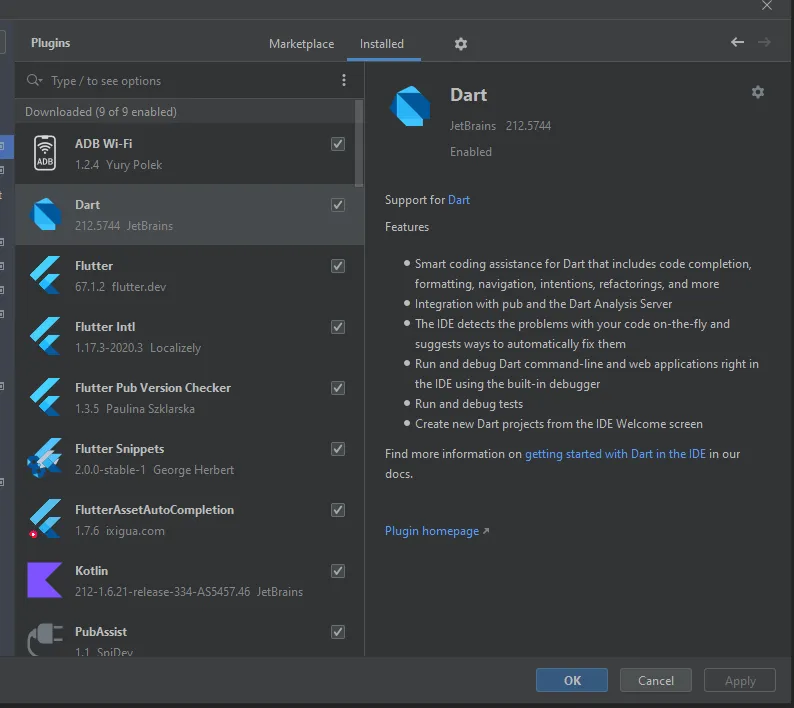Select the 'Flutter Pub Version Checker' name

click(152, 388)
